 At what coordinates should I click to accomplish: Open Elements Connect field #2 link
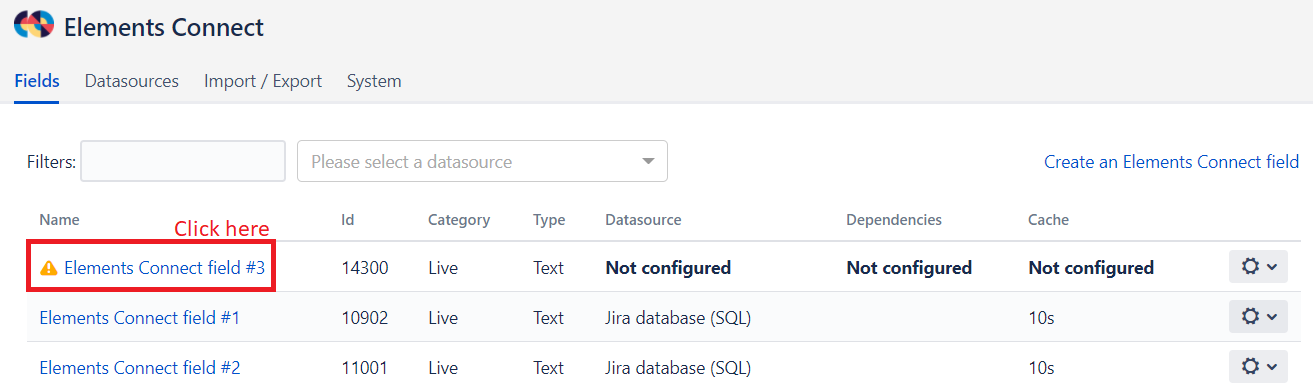pos(139,368)
